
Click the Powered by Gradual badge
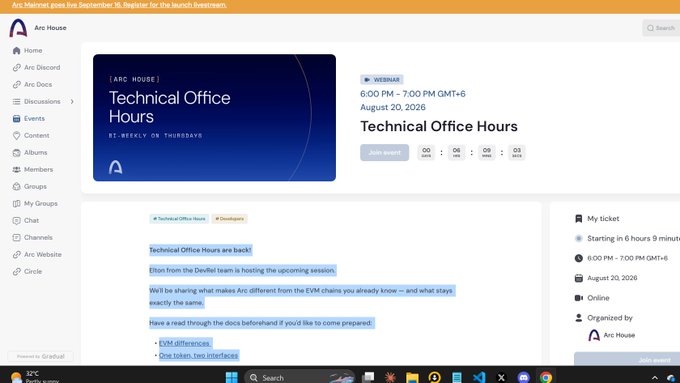[x=41, y=356]
